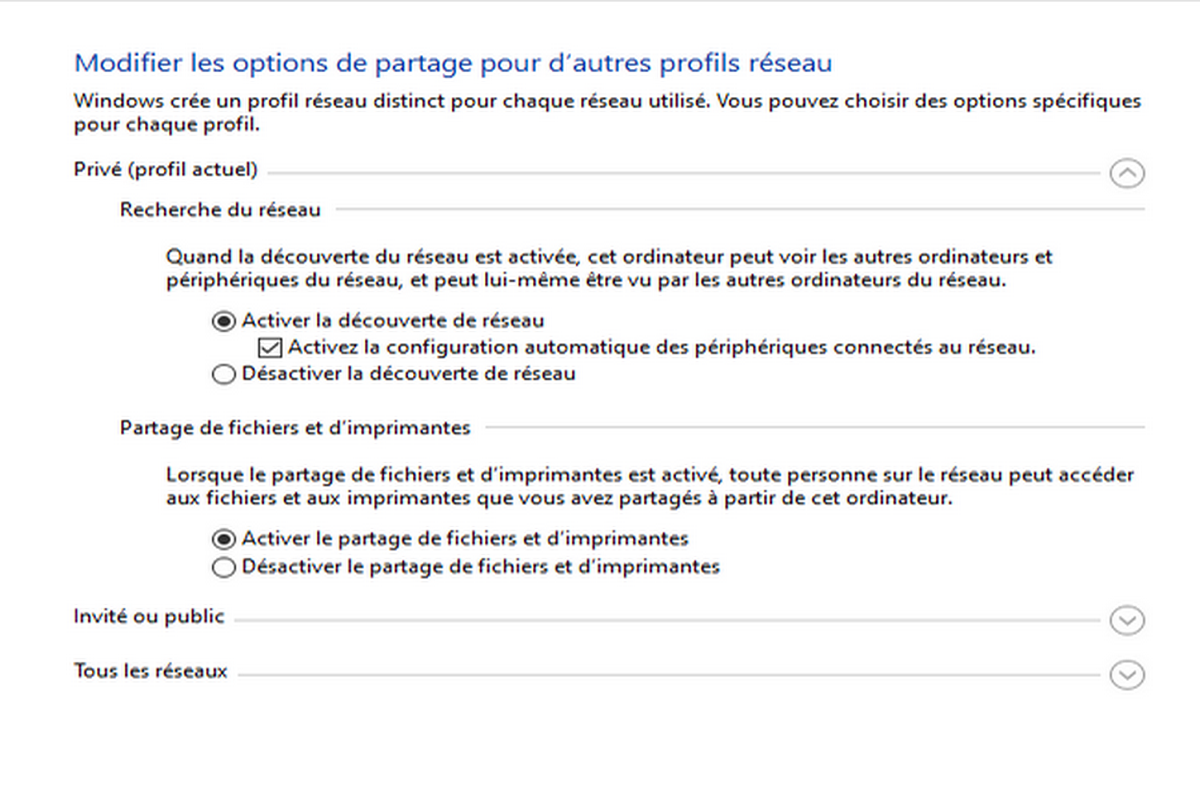
Task: Select Activer le partage de fichiers radio button
Action: (x=223, y=539)
